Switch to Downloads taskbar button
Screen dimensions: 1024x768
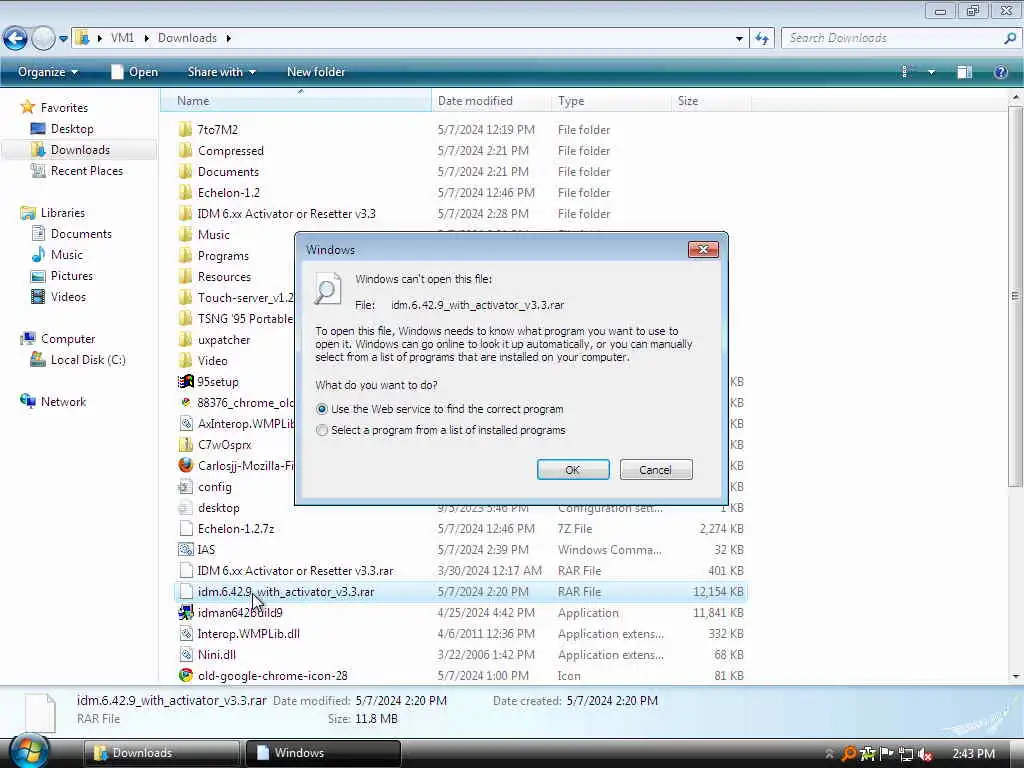pos(161,753)
